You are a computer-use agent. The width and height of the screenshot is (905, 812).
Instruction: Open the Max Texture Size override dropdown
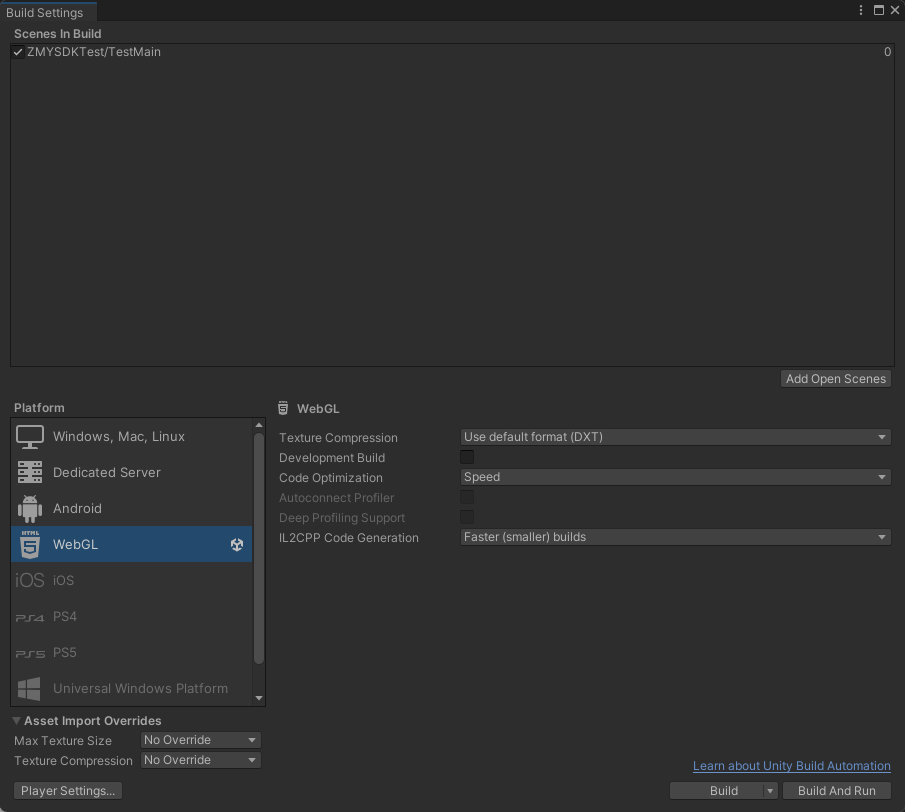[200, 740]
